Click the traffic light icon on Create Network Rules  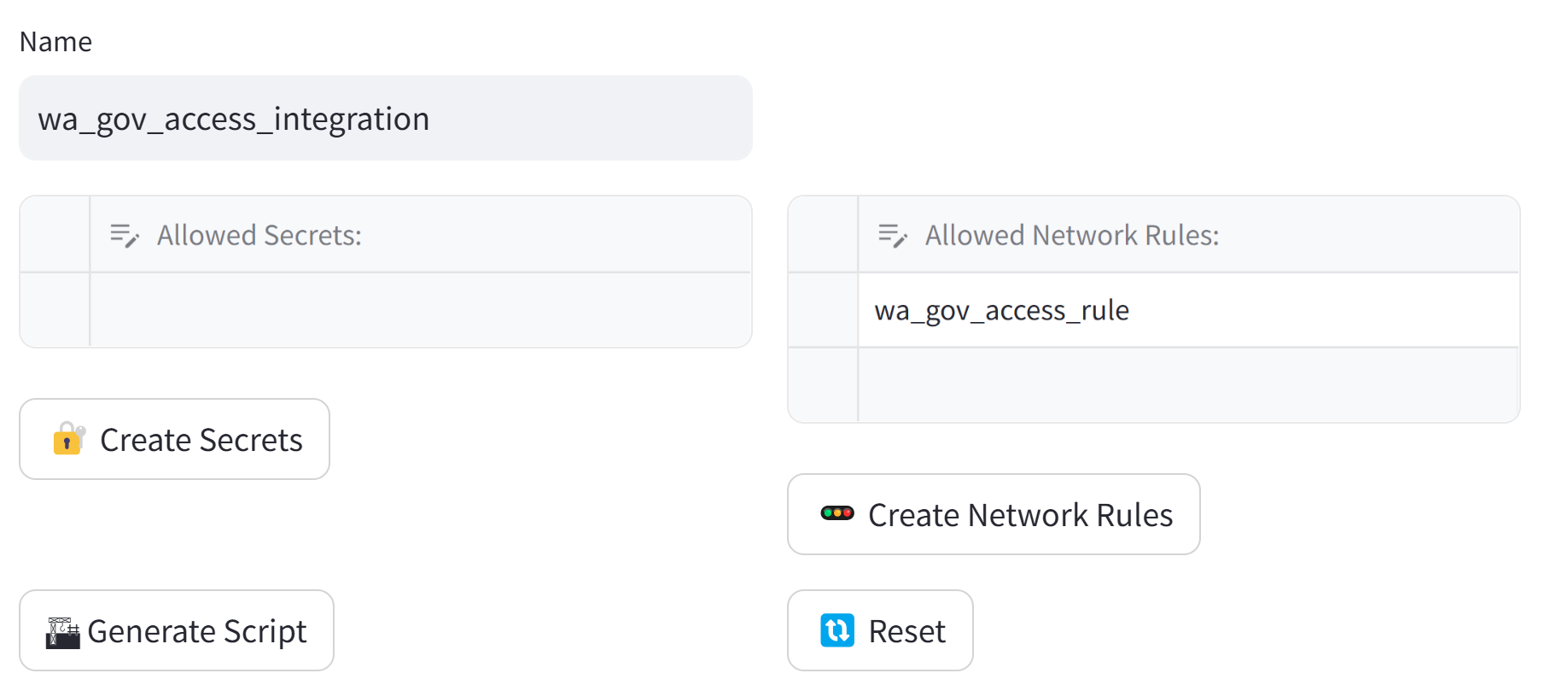click(x=836, y=513)
